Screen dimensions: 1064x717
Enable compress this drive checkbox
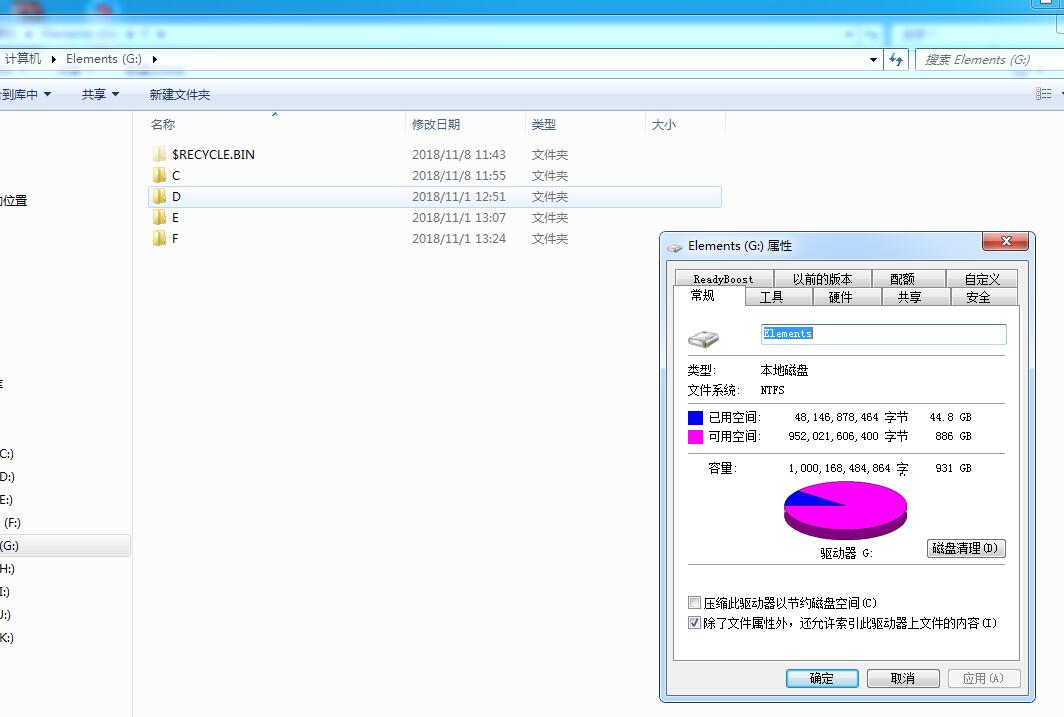[695, 603]
